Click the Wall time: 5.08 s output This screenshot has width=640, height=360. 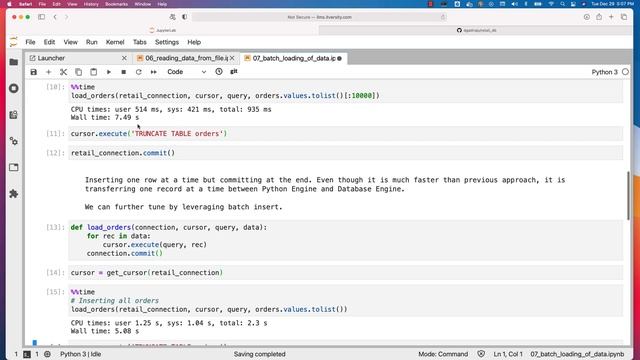point(105,331)
